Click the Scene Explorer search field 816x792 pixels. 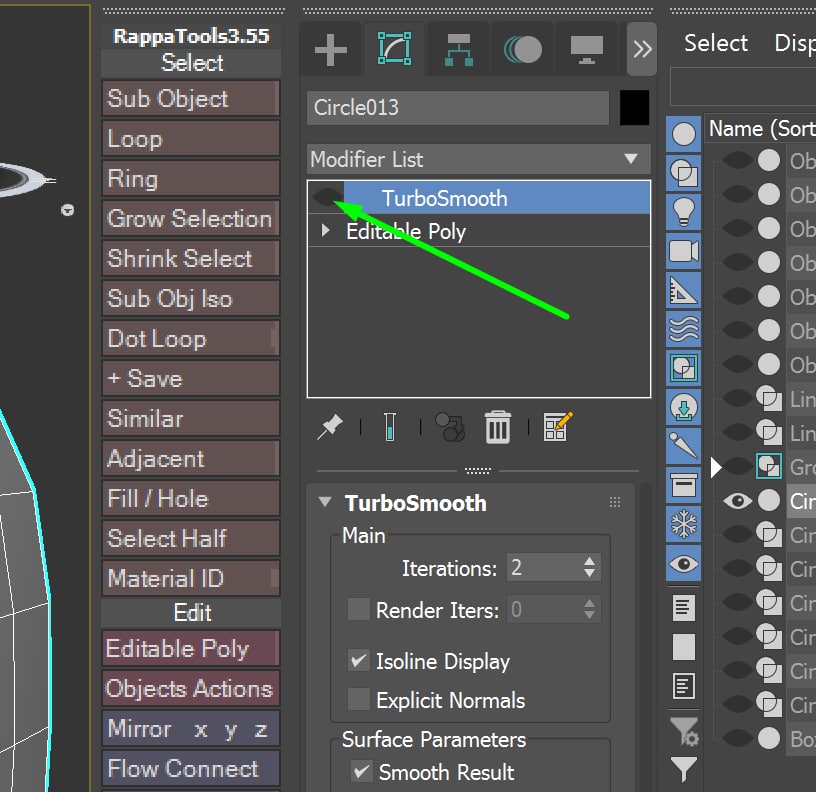coord(743,86)
